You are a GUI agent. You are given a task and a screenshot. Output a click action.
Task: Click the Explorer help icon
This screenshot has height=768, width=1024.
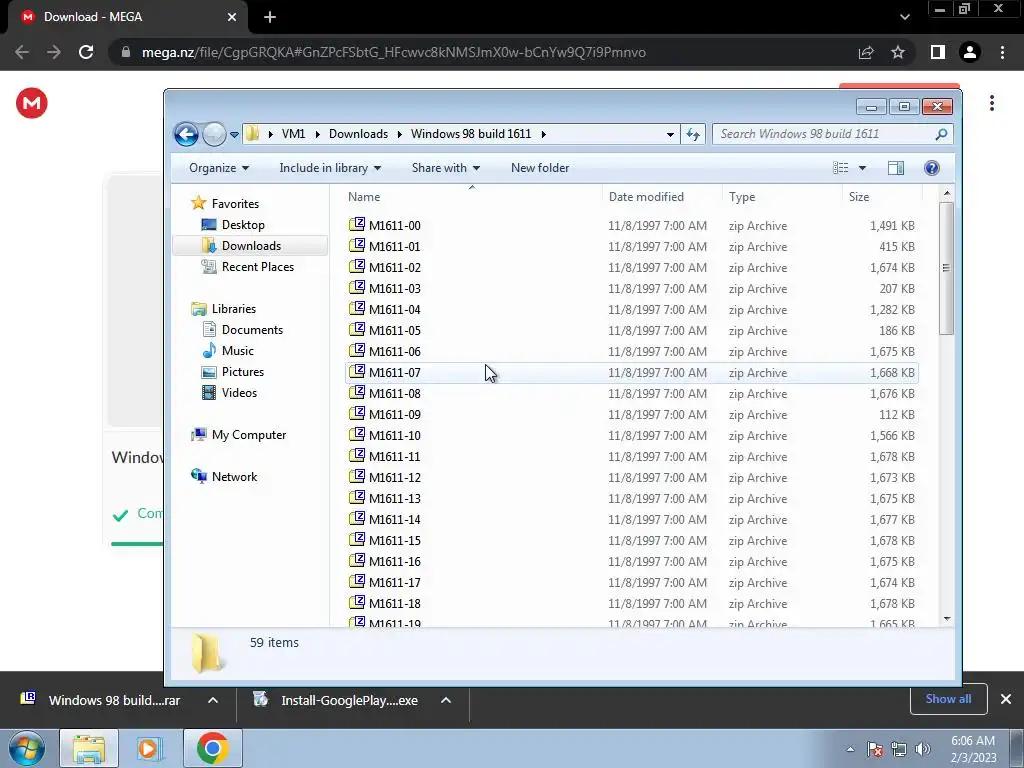click(932, 168)
